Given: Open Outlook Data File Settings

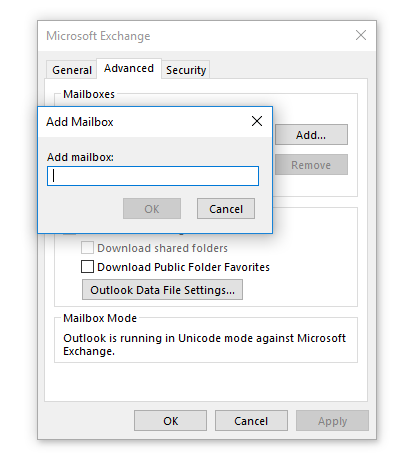Looking at the screenshot, I should [162, 290].
